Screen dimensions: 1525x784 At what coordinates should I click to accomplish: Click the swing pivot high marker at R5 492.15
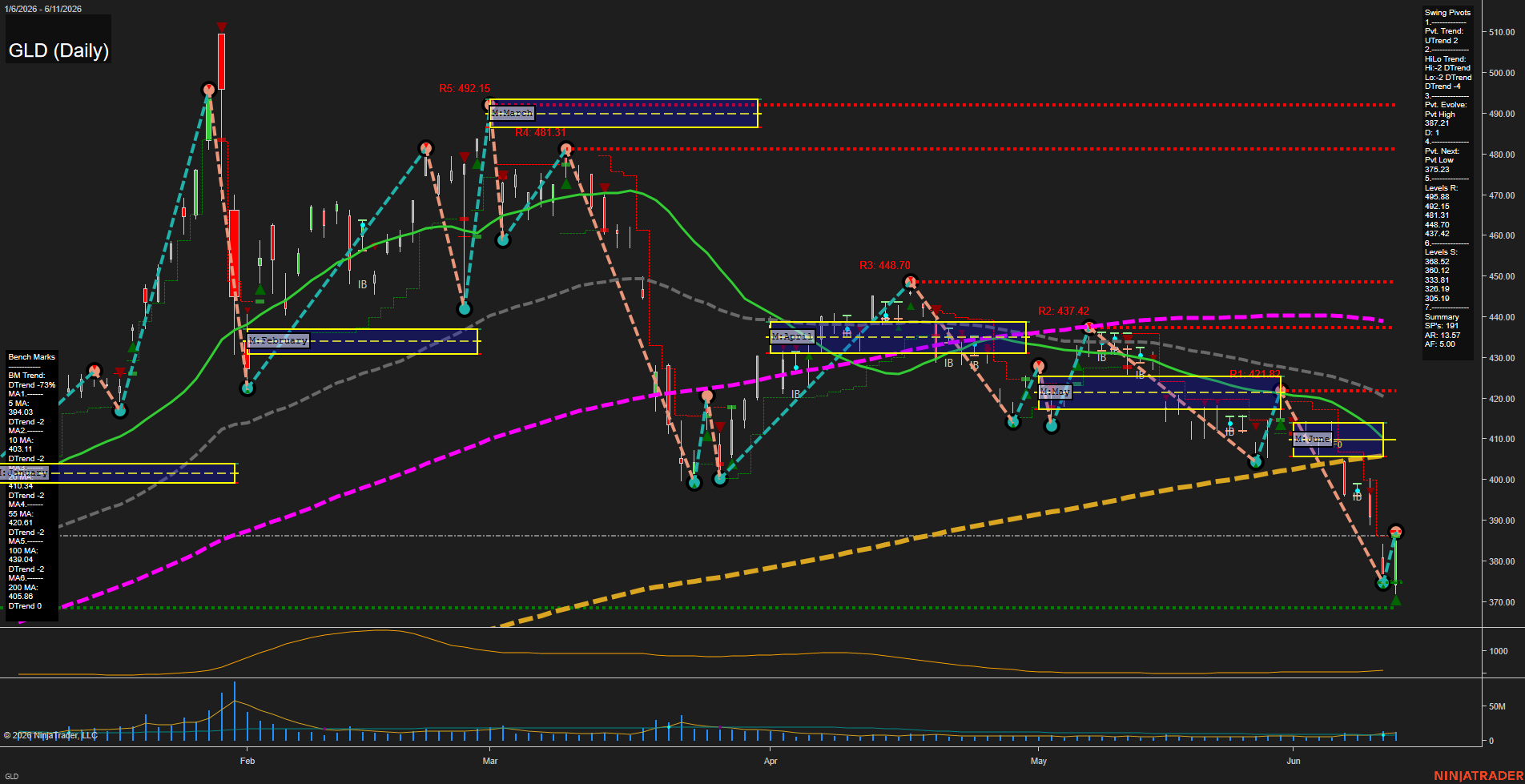point(490,105)
